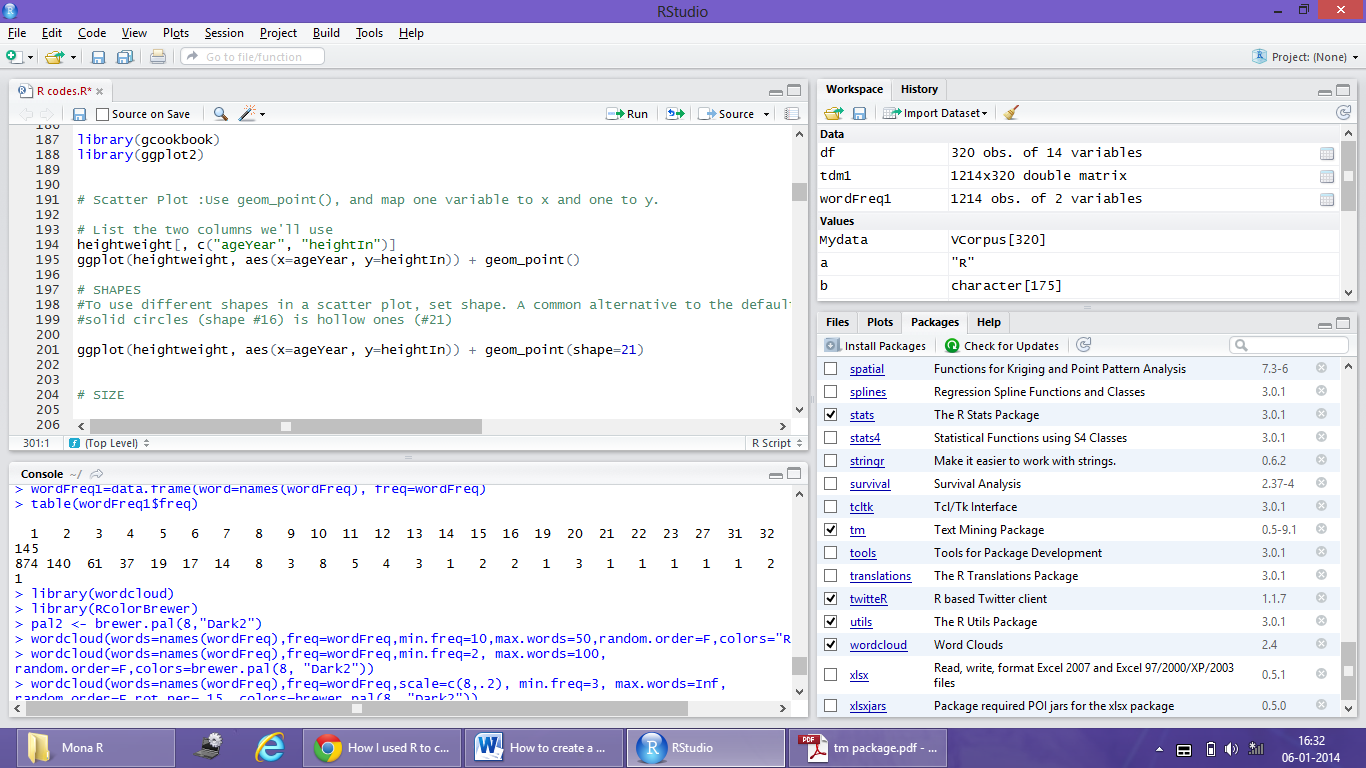Uncheck the tm package checkbox
The height and width of the screenshot is (768, 1366).
click(x=830, y=530)
